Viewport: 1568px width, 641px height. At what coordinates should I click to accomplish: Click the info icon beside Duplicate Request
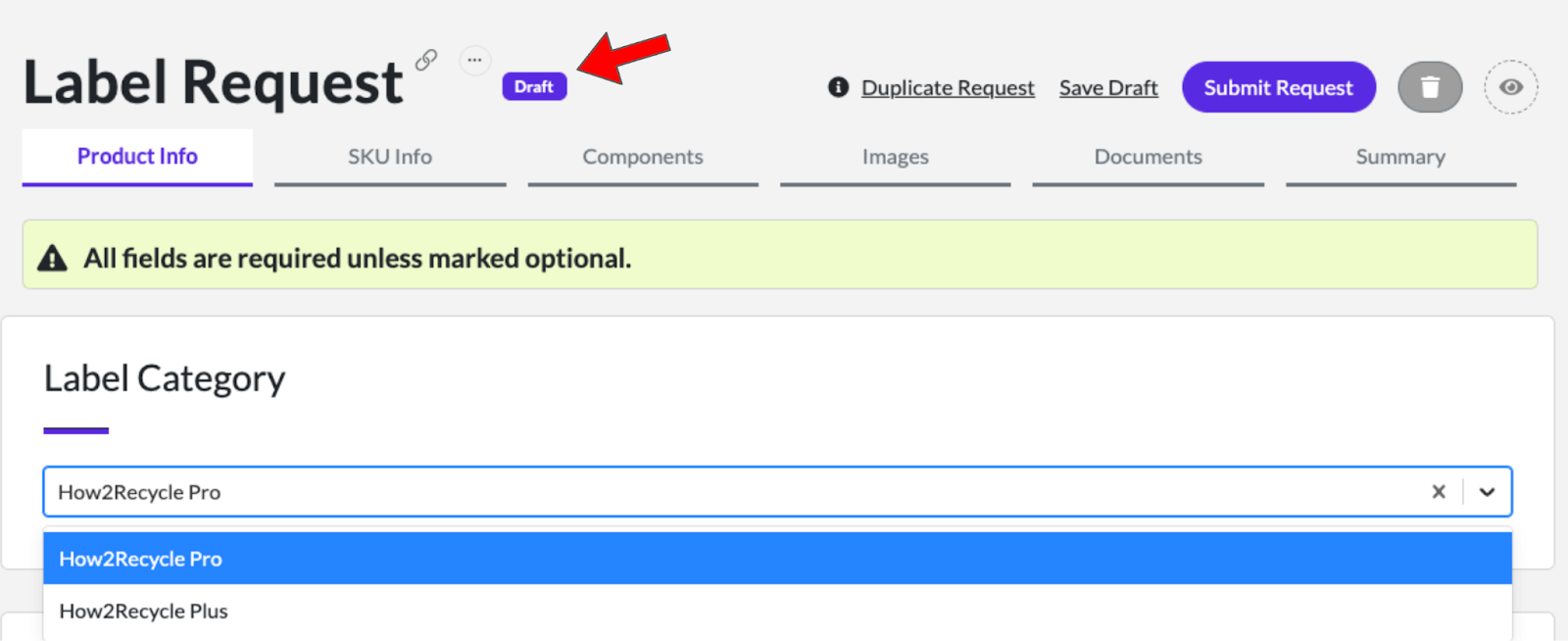click(838, 87)
